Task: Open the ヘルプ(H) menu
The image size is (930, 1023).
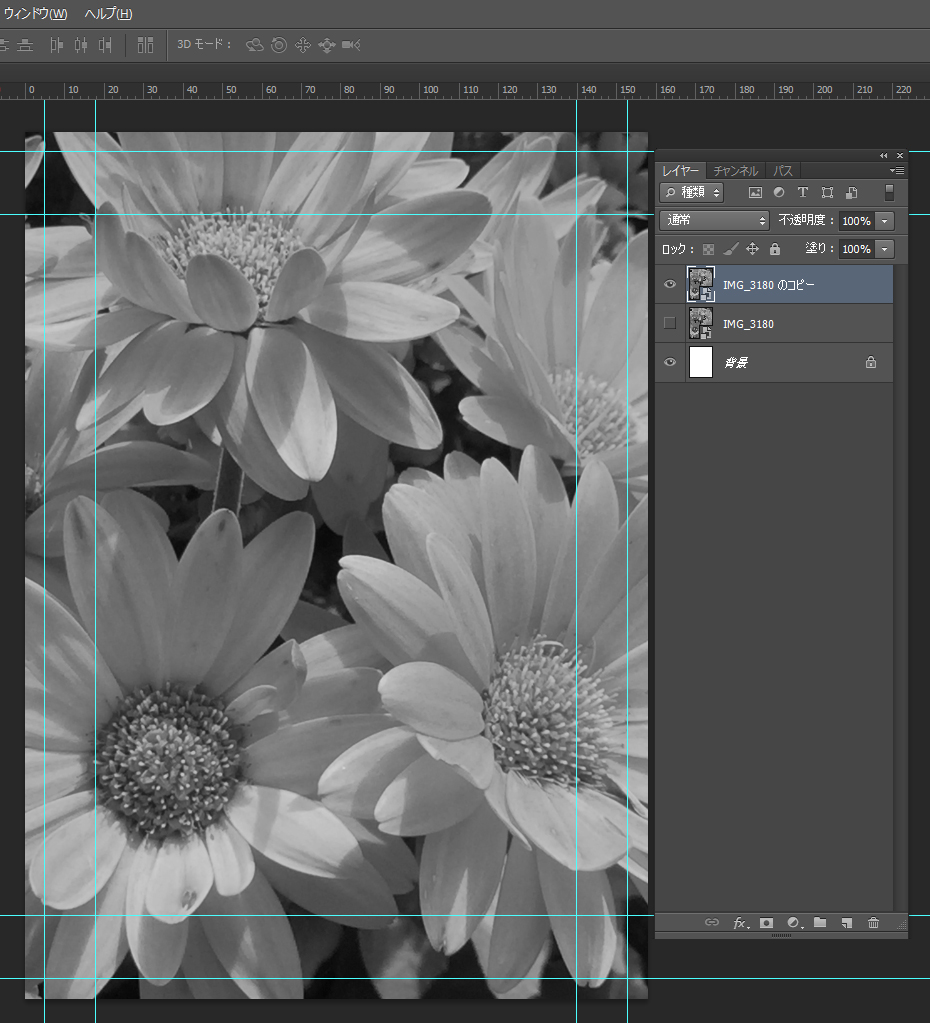Action: point(108,14)
